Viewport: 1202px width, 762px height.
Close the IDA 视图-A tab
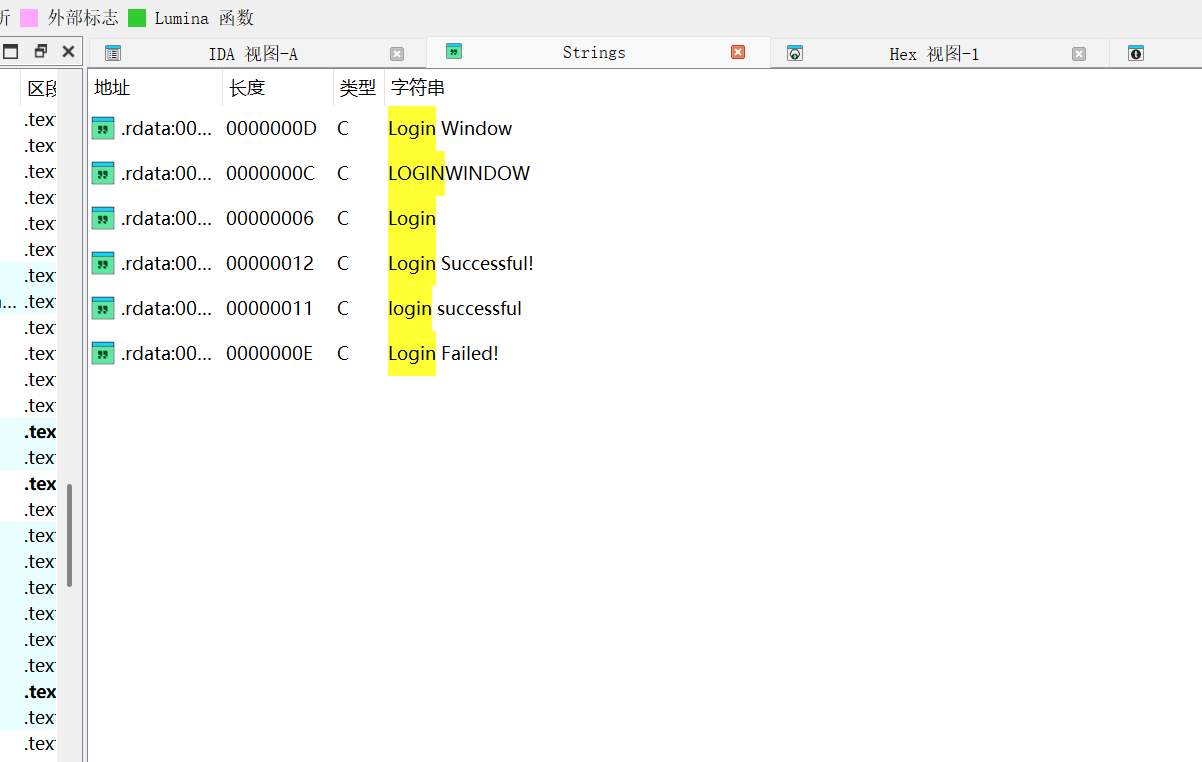[x=397, y=54]
